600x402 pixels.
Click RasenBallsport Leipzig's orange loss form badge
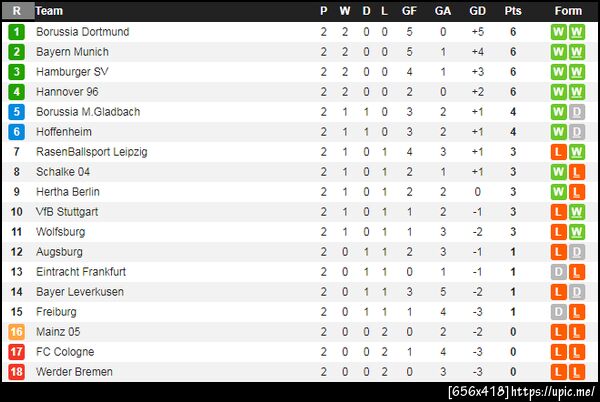tap(558, 152)
